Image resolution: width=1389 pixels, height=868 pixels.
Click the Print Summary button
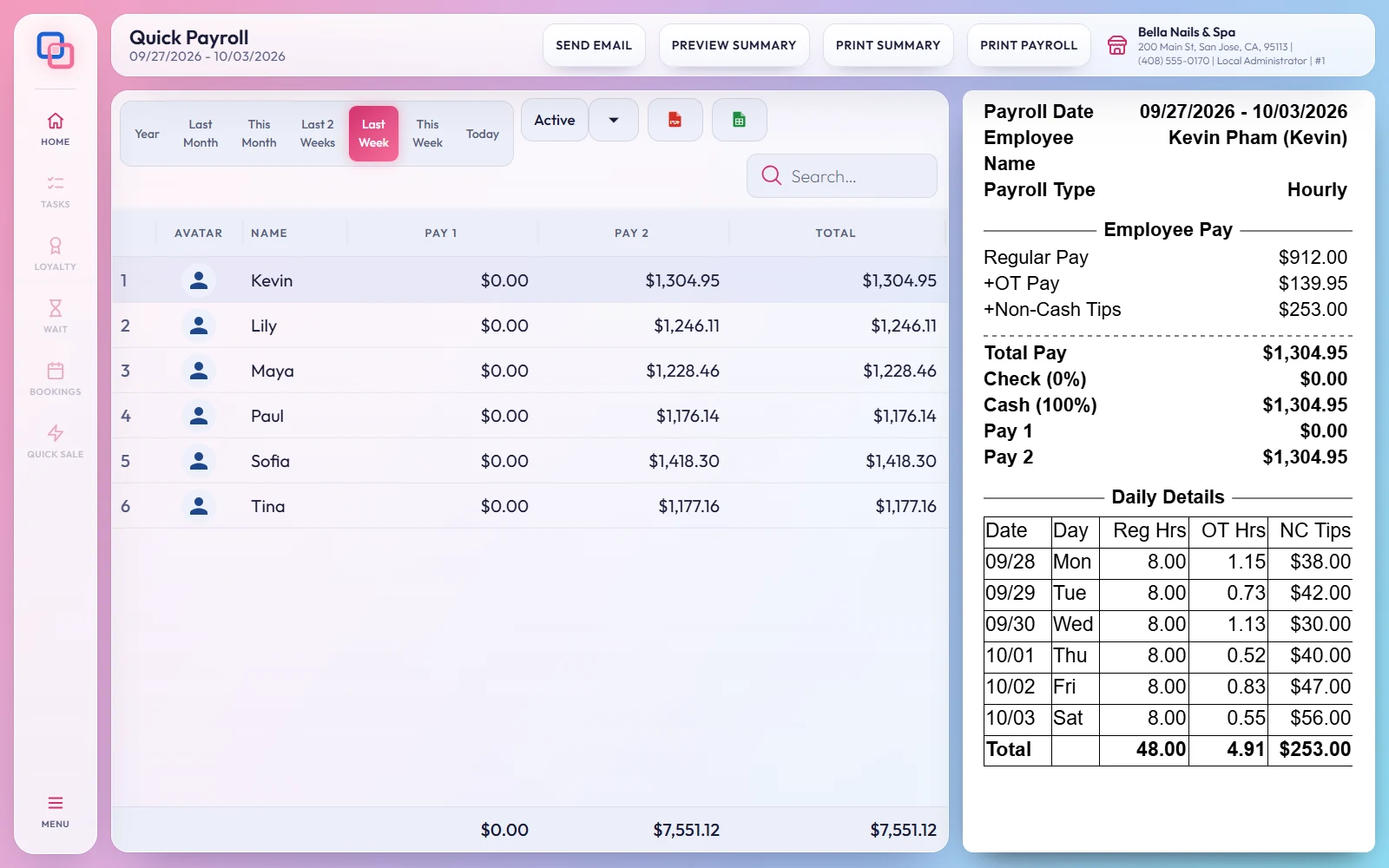[888, 45]
